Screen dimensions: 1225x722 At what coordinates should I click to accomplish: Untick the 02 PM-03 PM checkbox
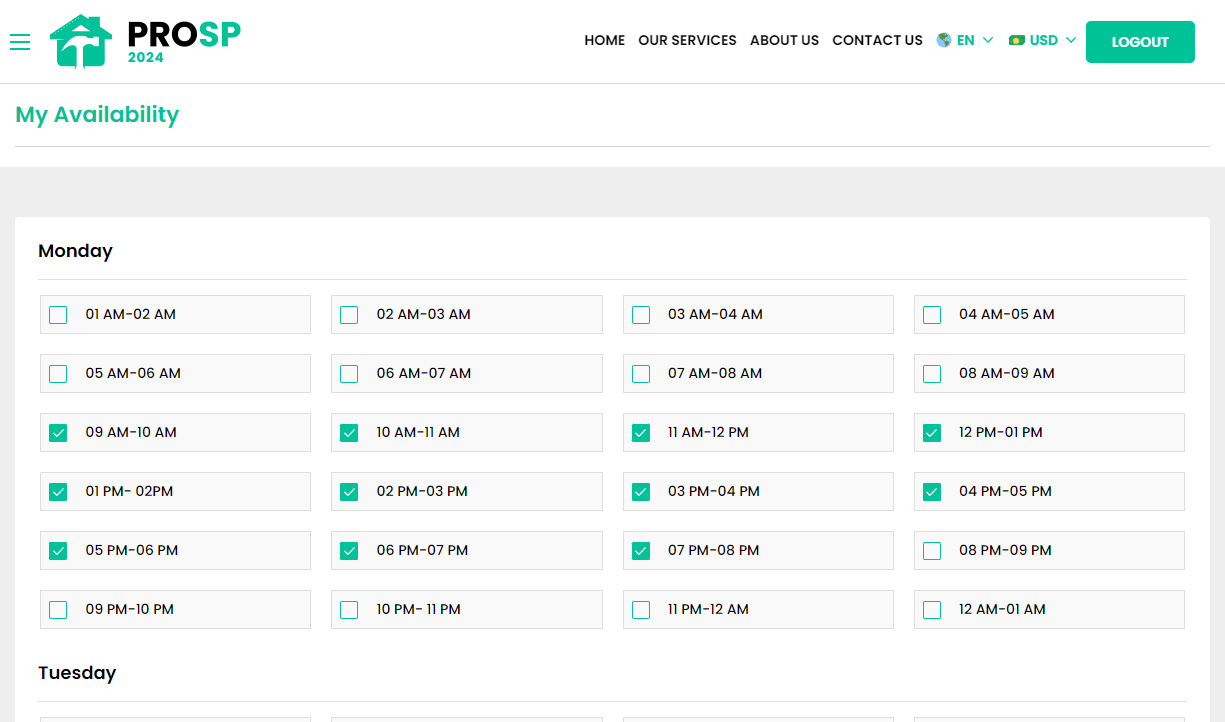point(349,492)
